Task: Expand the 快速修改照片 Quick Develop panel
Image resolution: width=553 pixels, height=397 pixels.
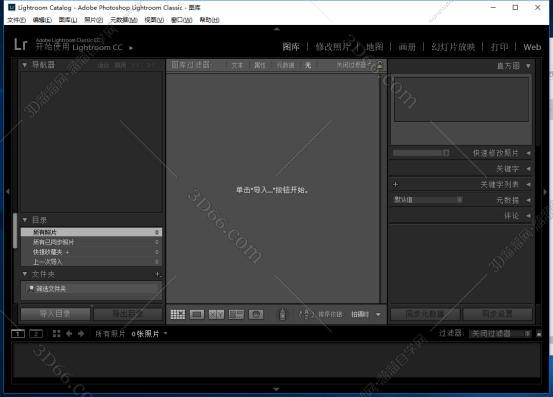Action: [x=528, y=153]
